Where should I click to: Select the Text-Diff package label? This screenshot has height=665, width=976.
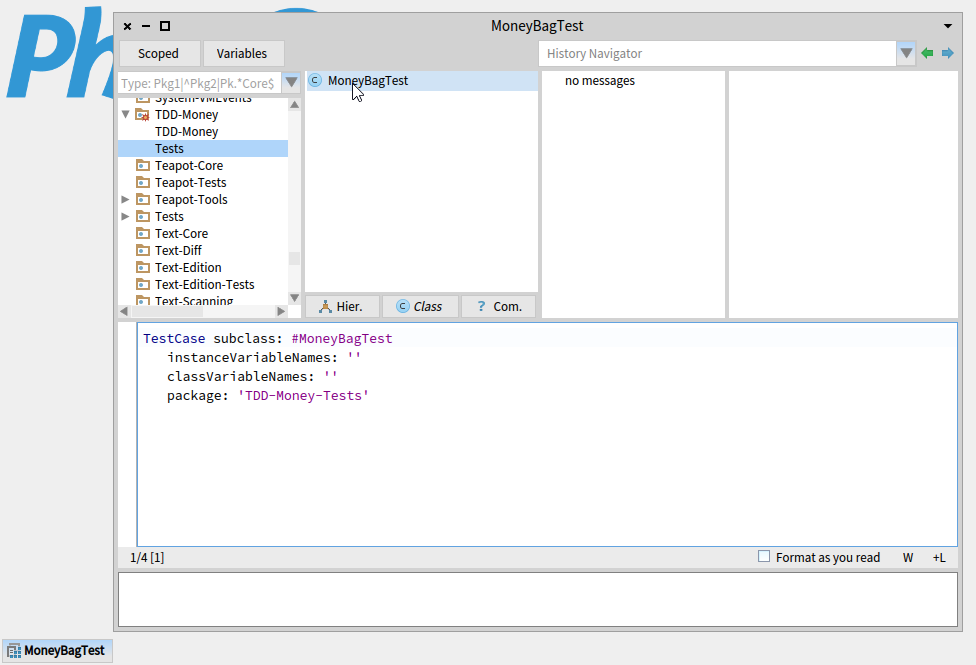pos(178,250)
